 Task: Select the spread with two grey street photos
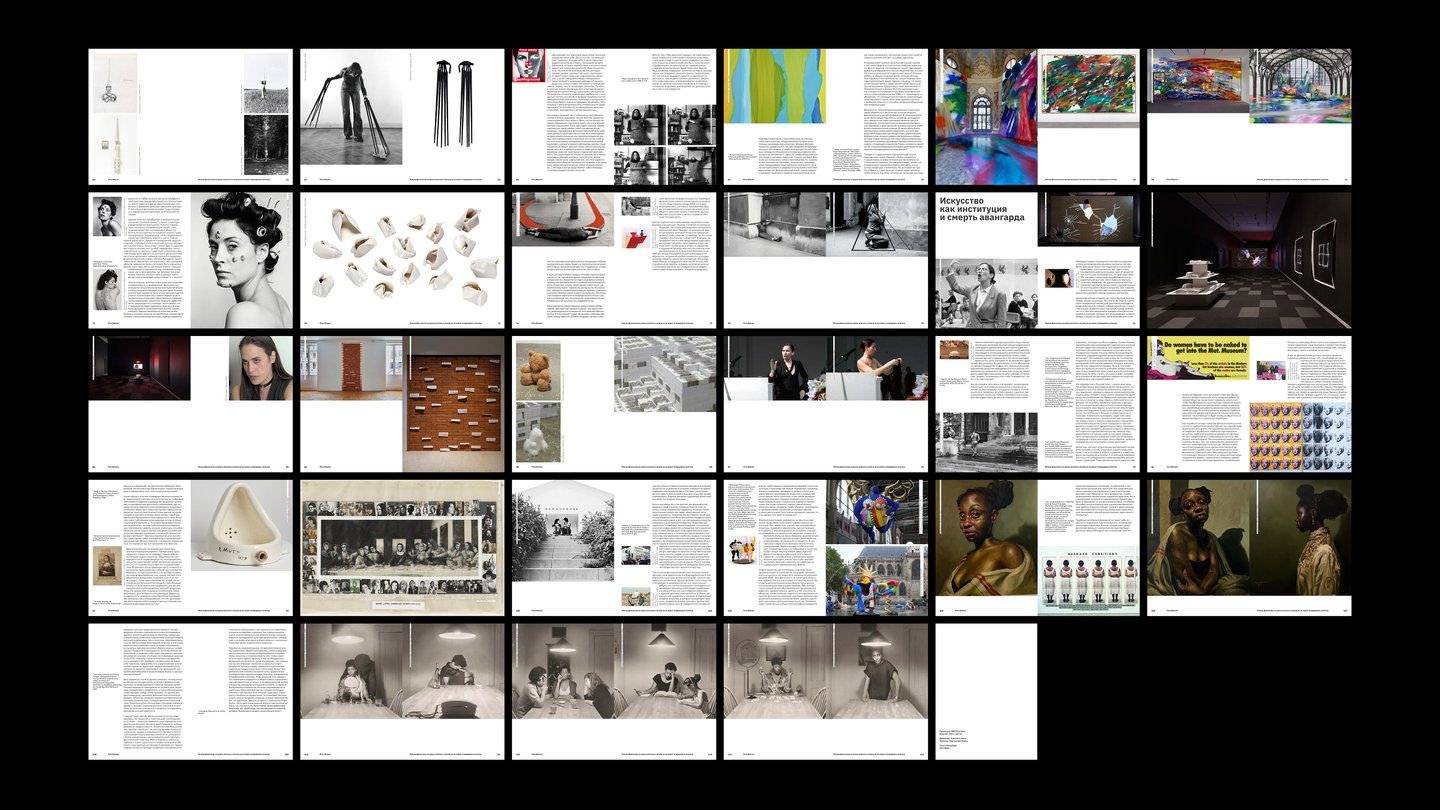click(826, 260)
